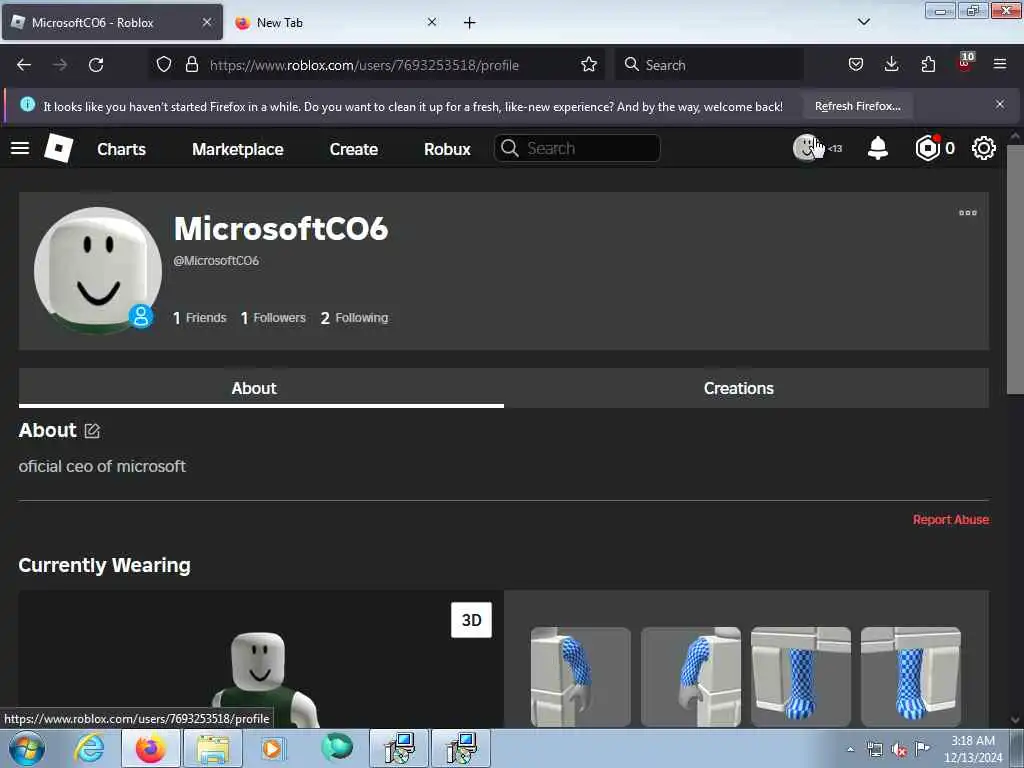Open the Firefox extensions puzzle icon
This screenshot has width=1024, height=768.
928,64
